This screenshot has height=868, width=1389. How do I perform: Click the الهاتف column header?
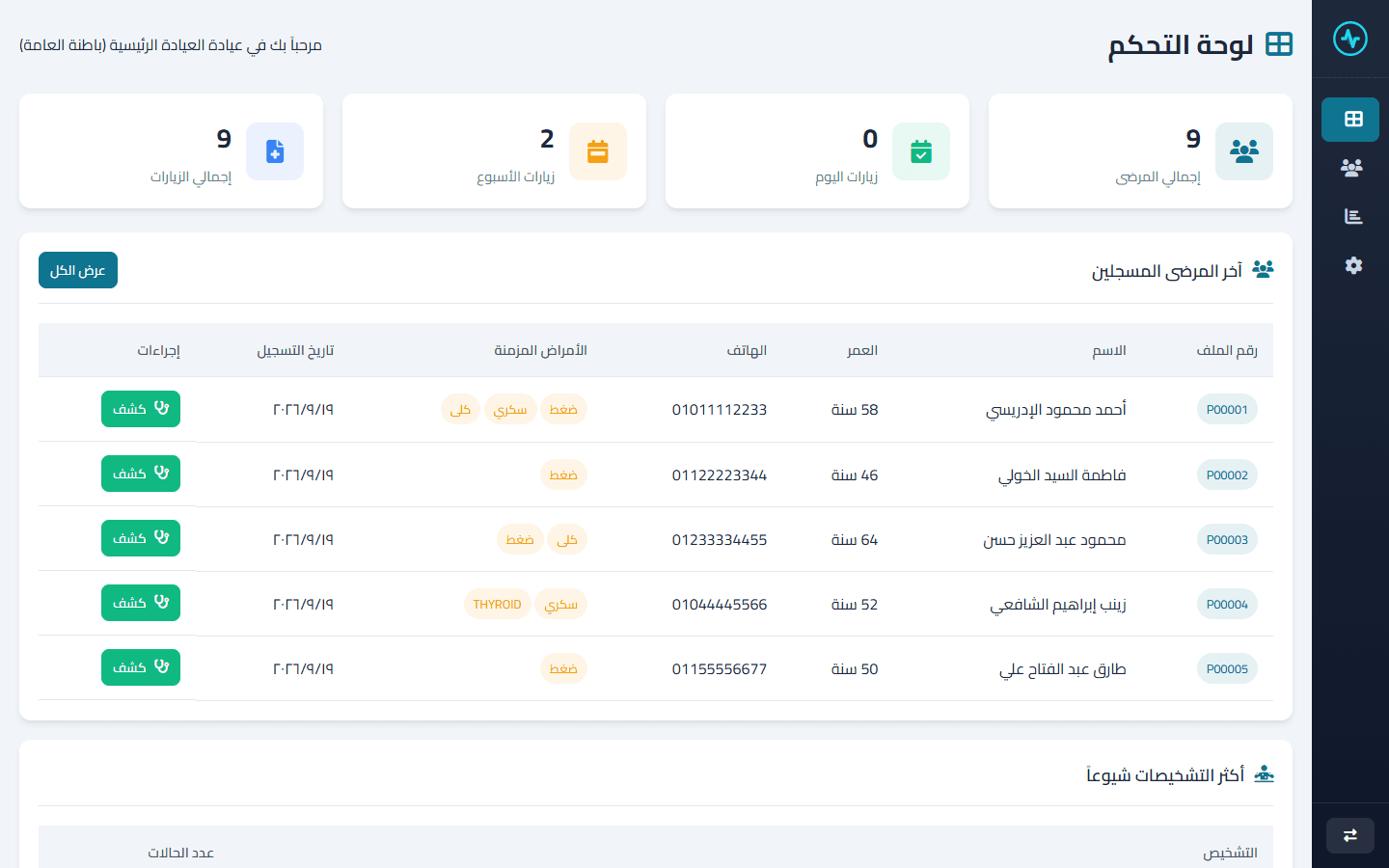747,350
